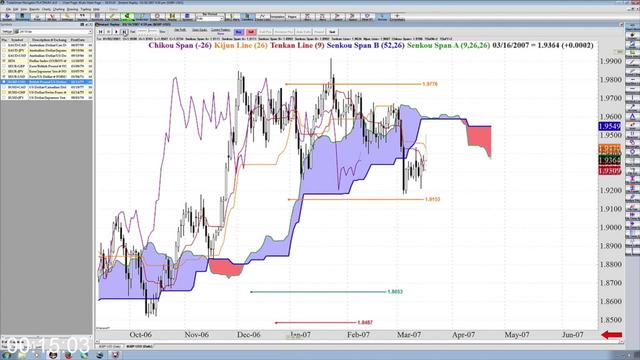Screen dimensions: 640x360
Task: Select the highlighted $GBP-USD row
Action: click(x=47, y=82)
